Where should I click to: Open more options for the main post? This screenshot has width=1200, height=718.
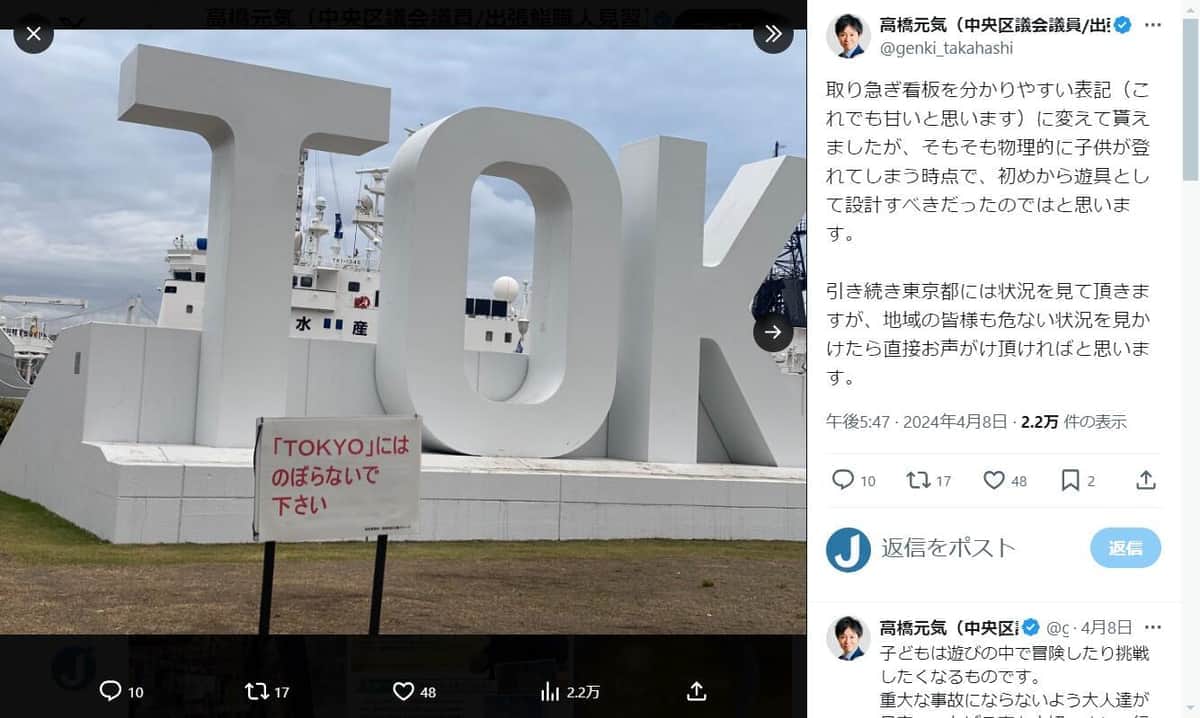[x=1153, y=26]
